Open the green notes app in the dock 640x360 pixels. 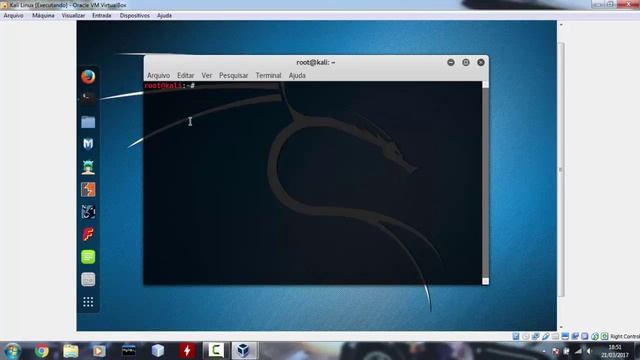pos(88,257)
